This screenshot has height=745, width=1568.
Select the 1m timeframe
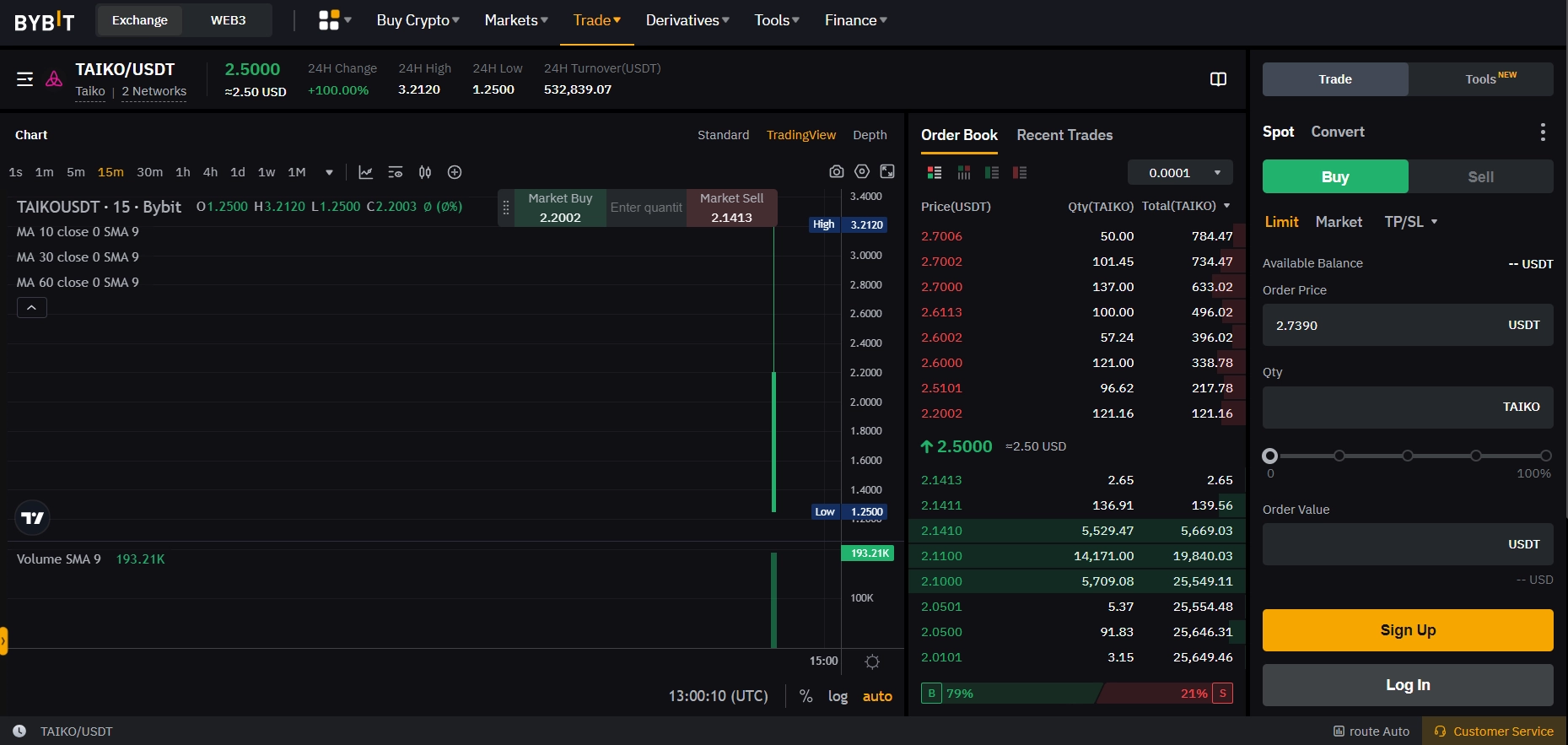[x=44, y=172]
